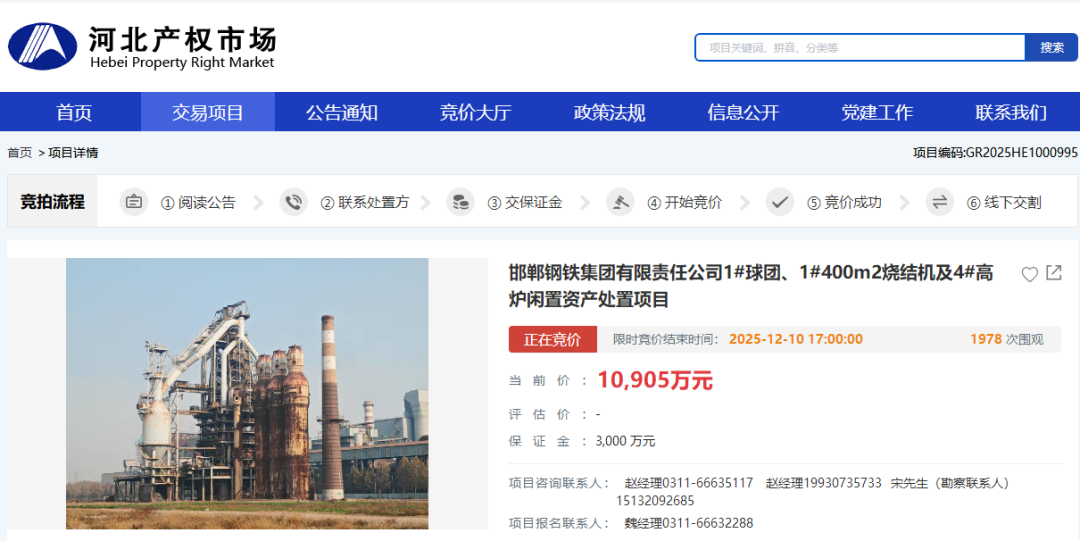Click the 线下交割 exchange arrows icon
1080x541 pixels.
[939, 203]
